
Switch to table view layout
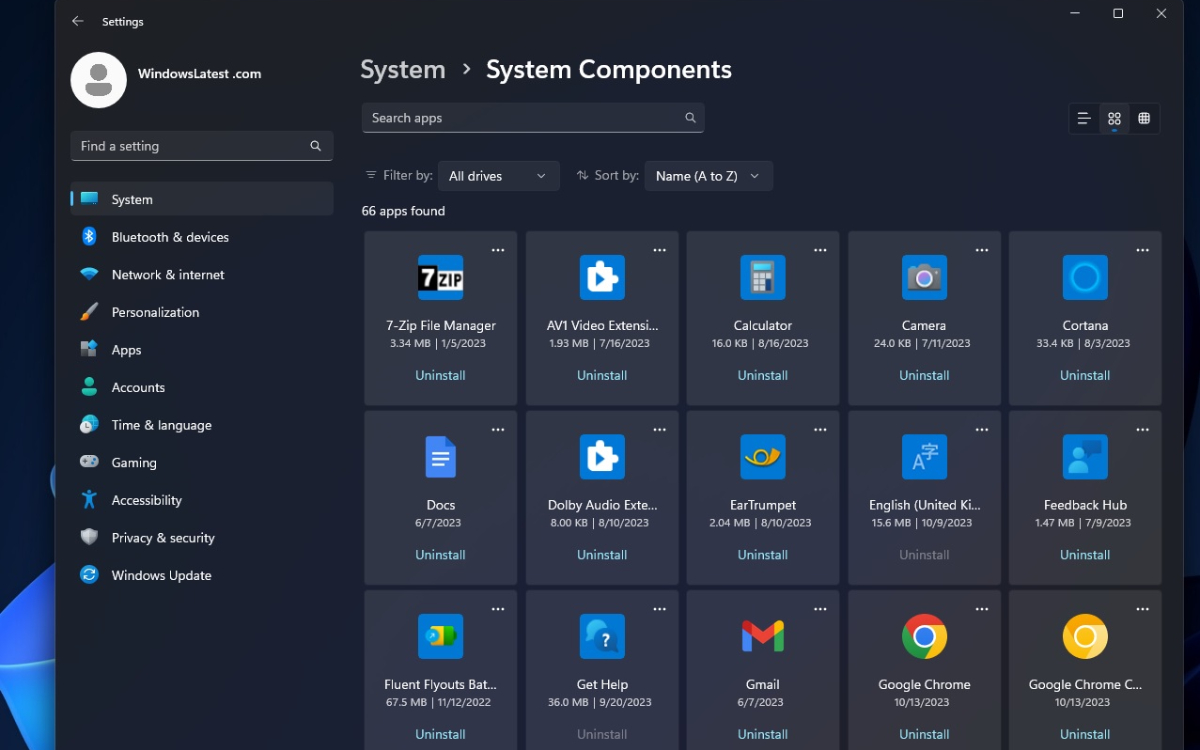coord(1144,118)
